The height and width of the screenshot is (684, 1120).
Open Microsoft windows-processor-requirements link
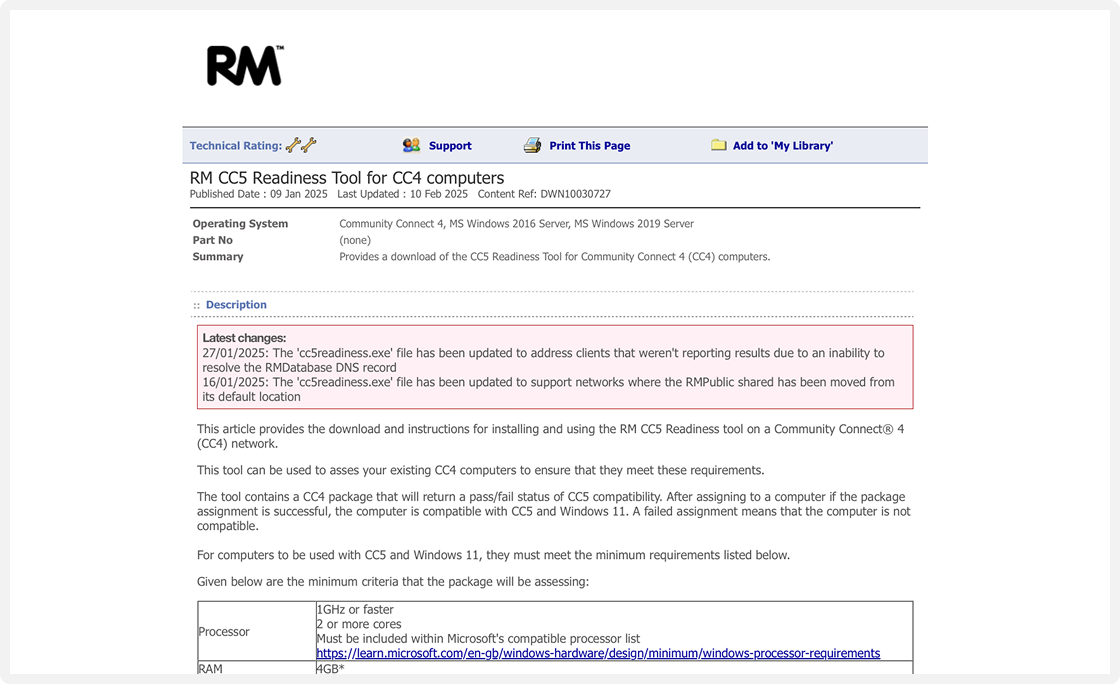point(598,653)
